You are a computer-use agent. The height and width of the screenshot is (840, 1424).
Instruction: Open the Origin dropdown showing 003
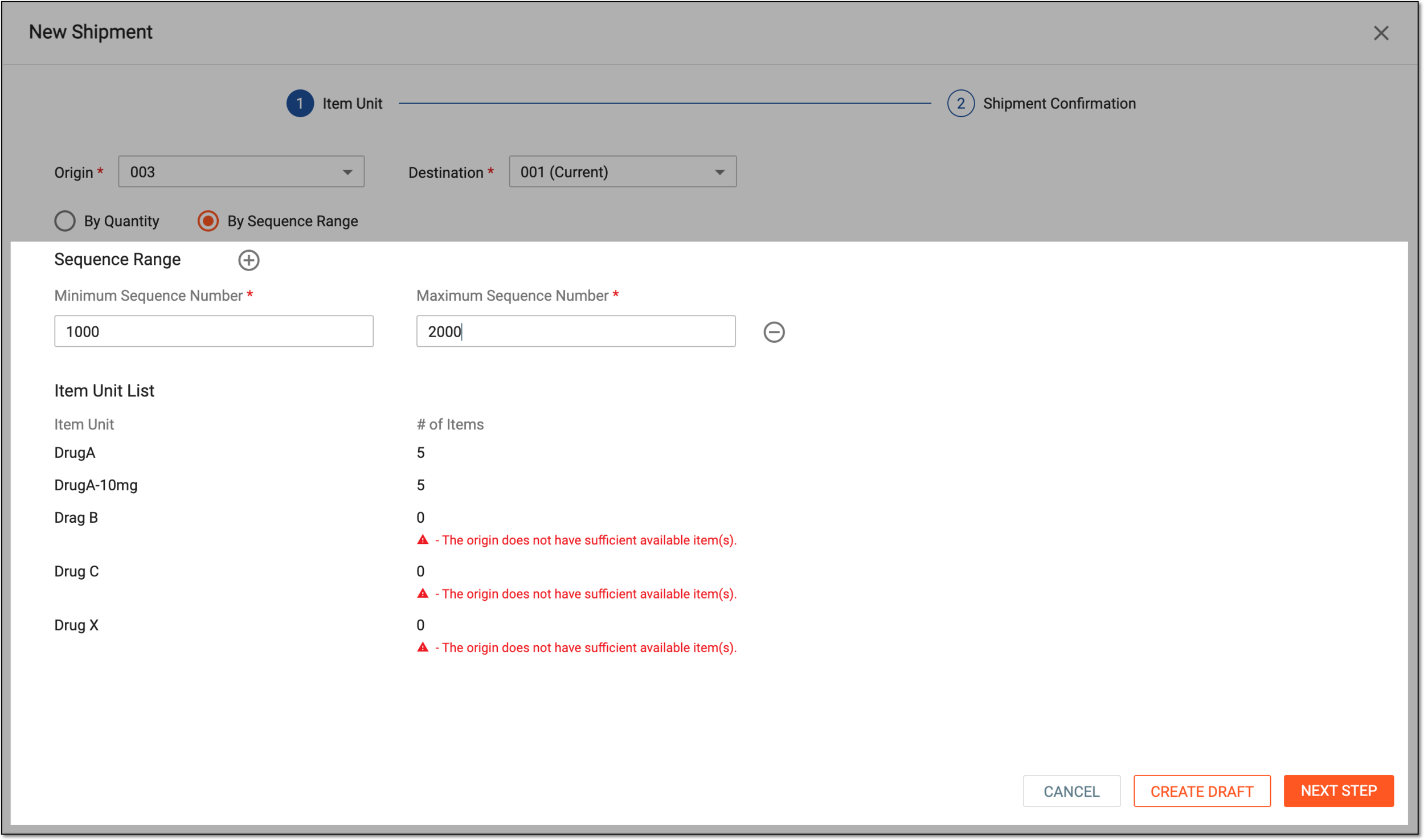click(x=241, y=171)
